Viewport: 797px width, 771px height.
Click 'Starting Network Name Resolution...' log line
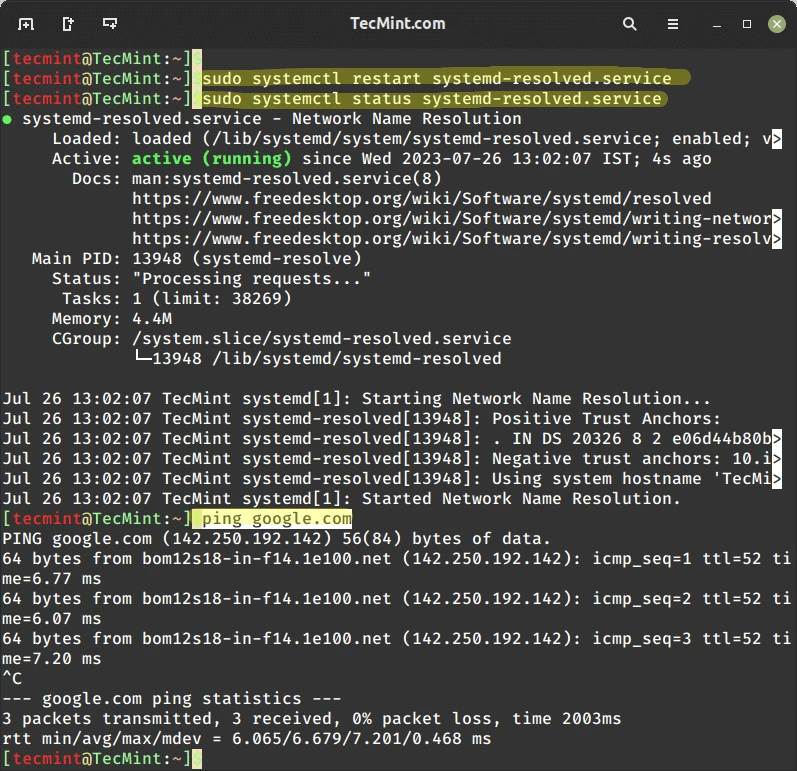pyautogui.click(x=356, y=398)
